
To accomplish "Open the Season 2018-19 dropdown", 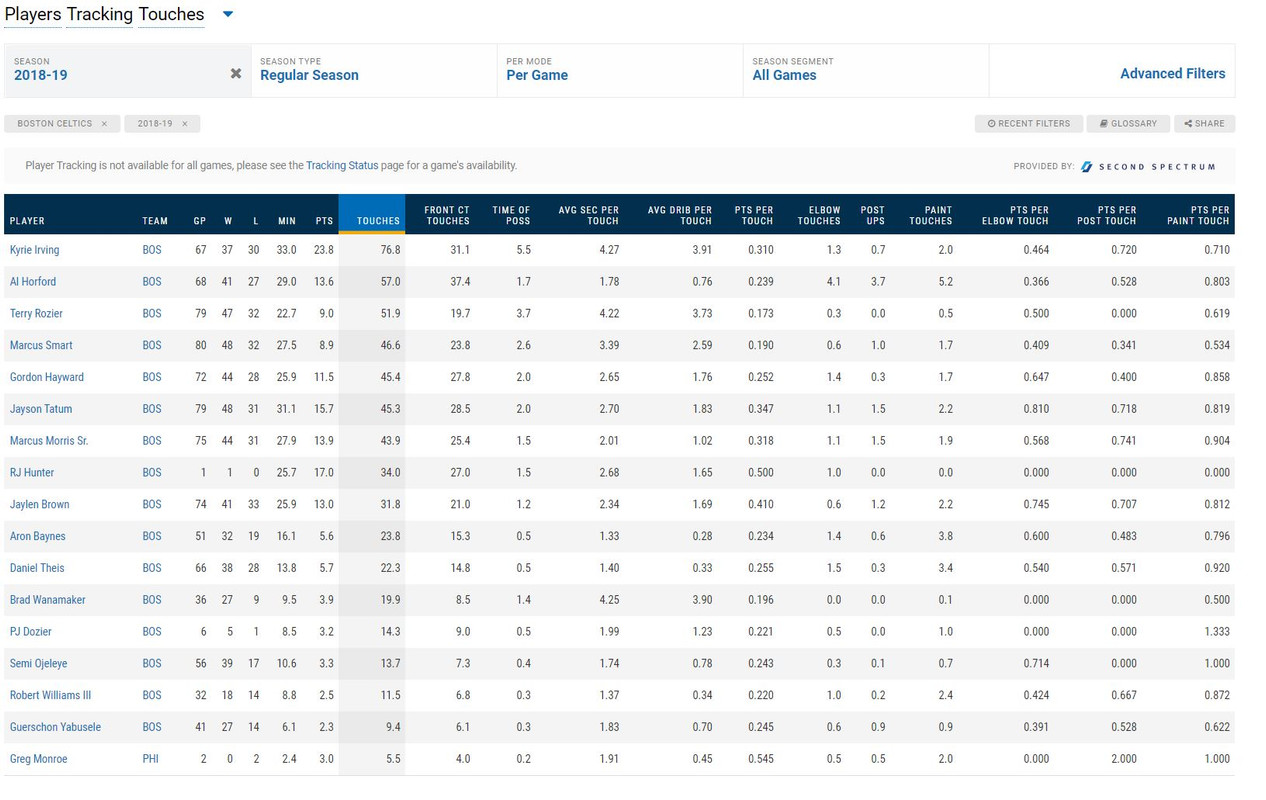I will [x=127, y=70].
